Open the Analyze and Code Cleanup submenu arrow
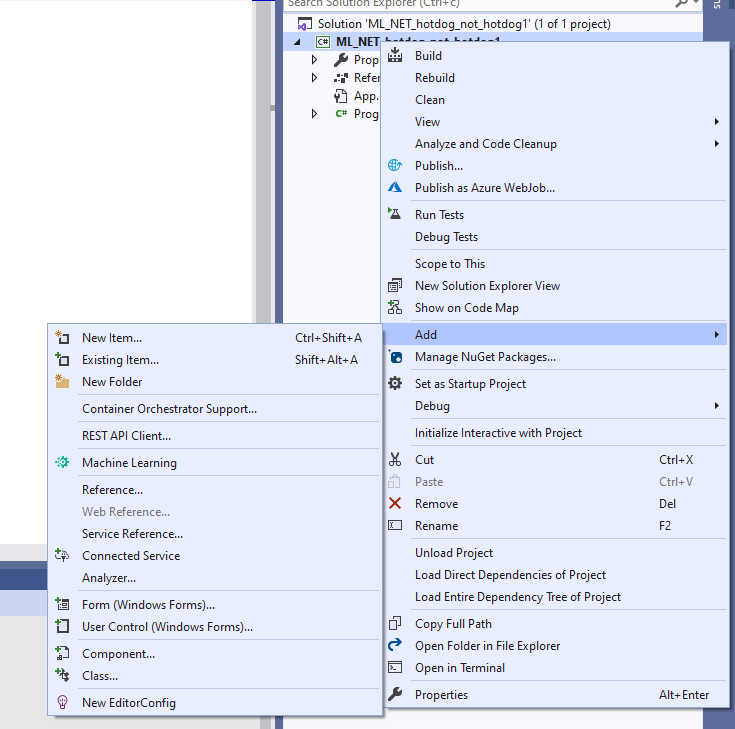 (x=716, y=143)
